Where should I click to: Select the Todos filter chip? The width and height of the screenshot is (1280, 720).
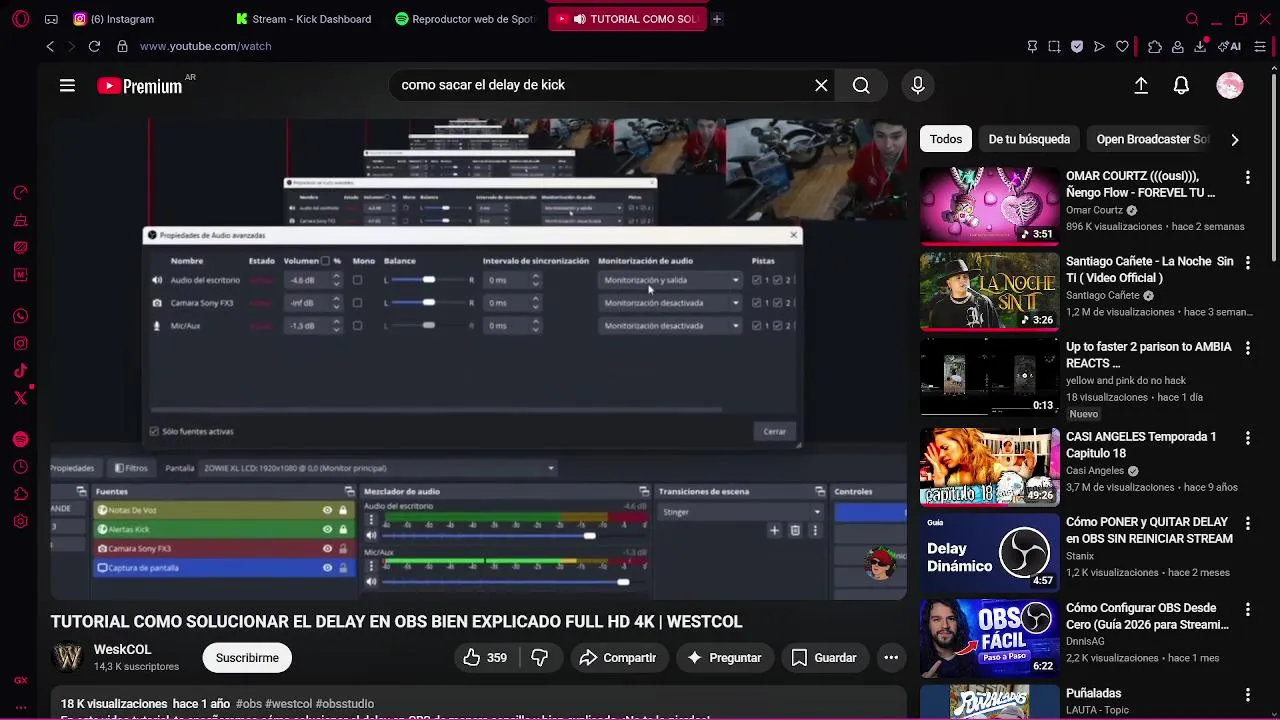tap(946, 139)
